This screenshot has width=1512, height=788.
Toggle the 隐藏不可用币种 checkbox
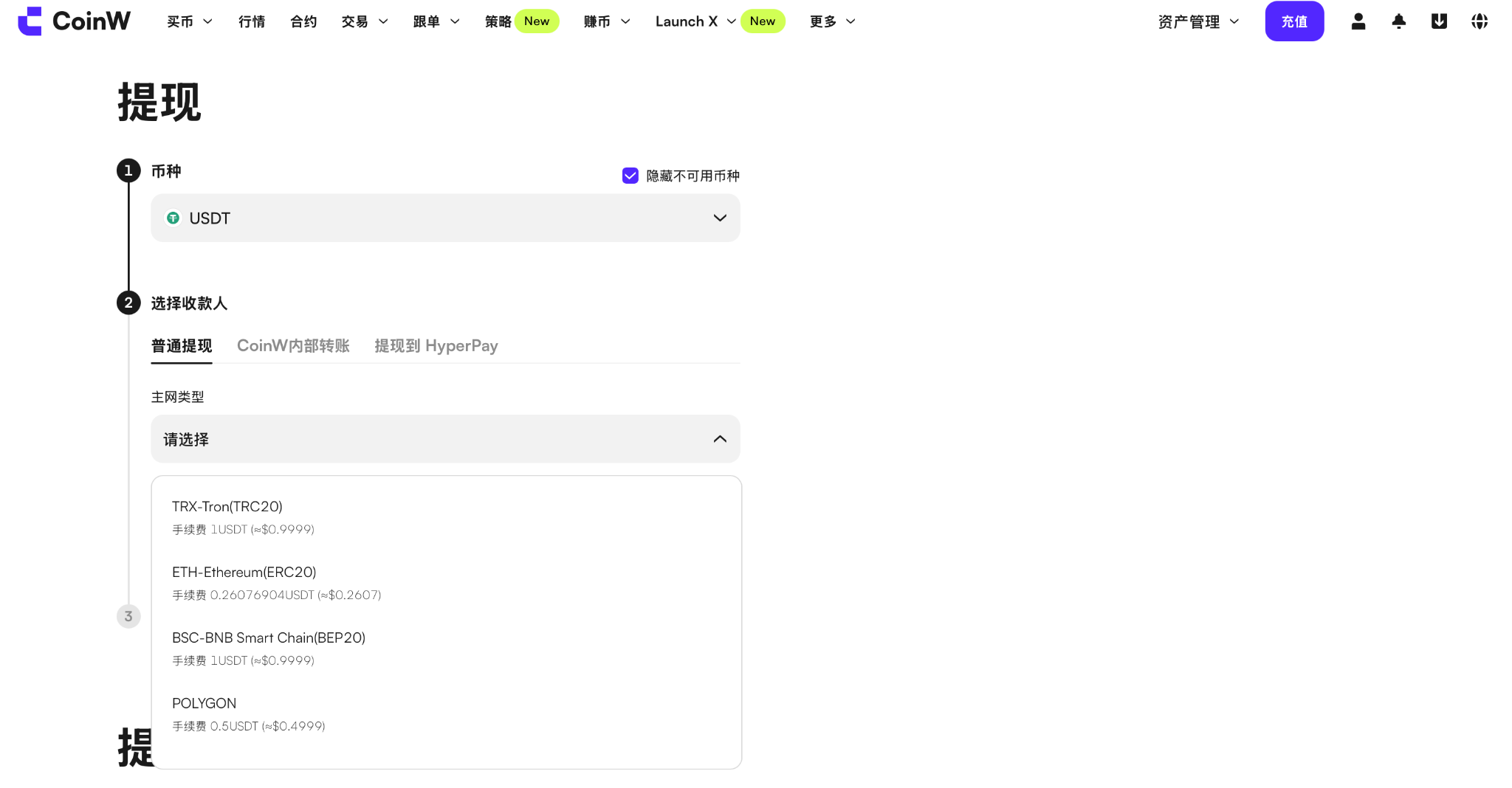click(630, 176)
